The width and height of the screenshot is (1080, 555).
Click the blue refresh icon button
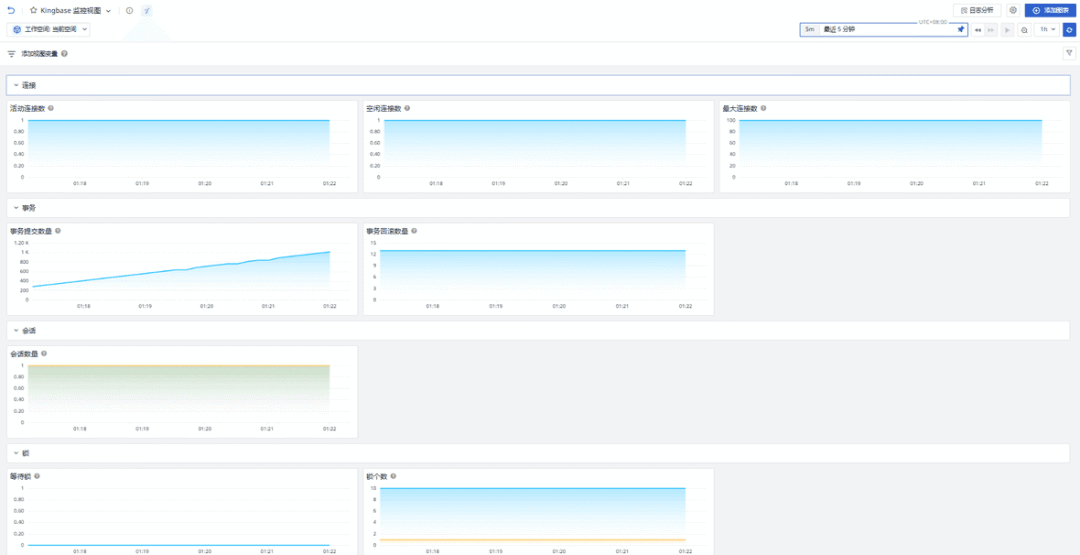click(x=1068, y=30)
